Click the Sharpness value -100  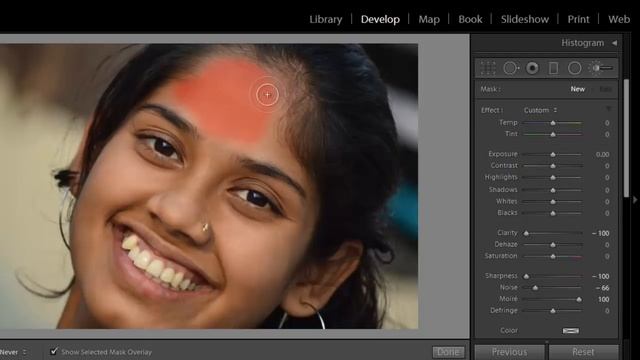click(601, 276)
